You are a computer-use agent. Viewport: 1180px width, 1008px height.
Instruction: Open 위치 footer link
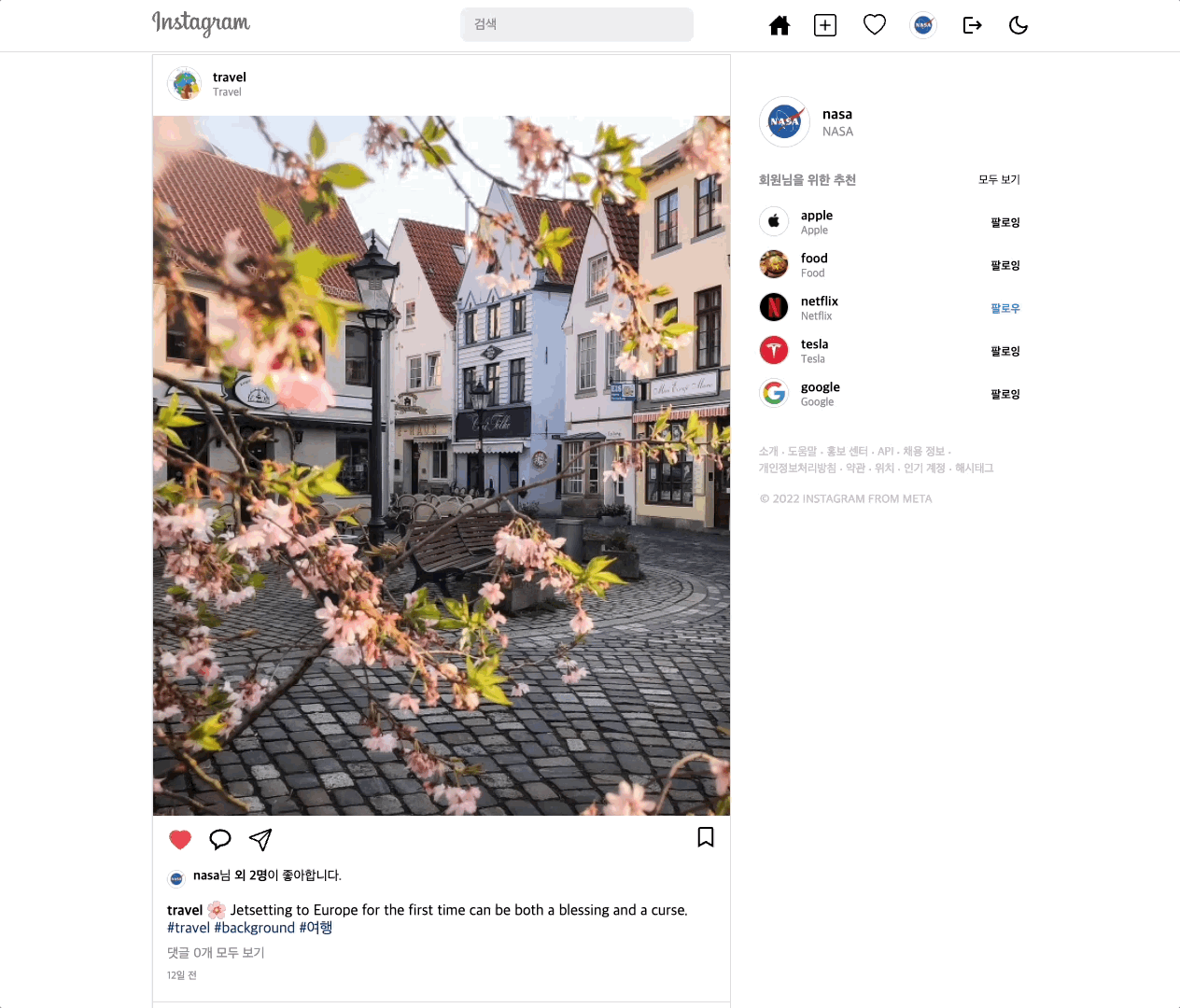point(885,469)
